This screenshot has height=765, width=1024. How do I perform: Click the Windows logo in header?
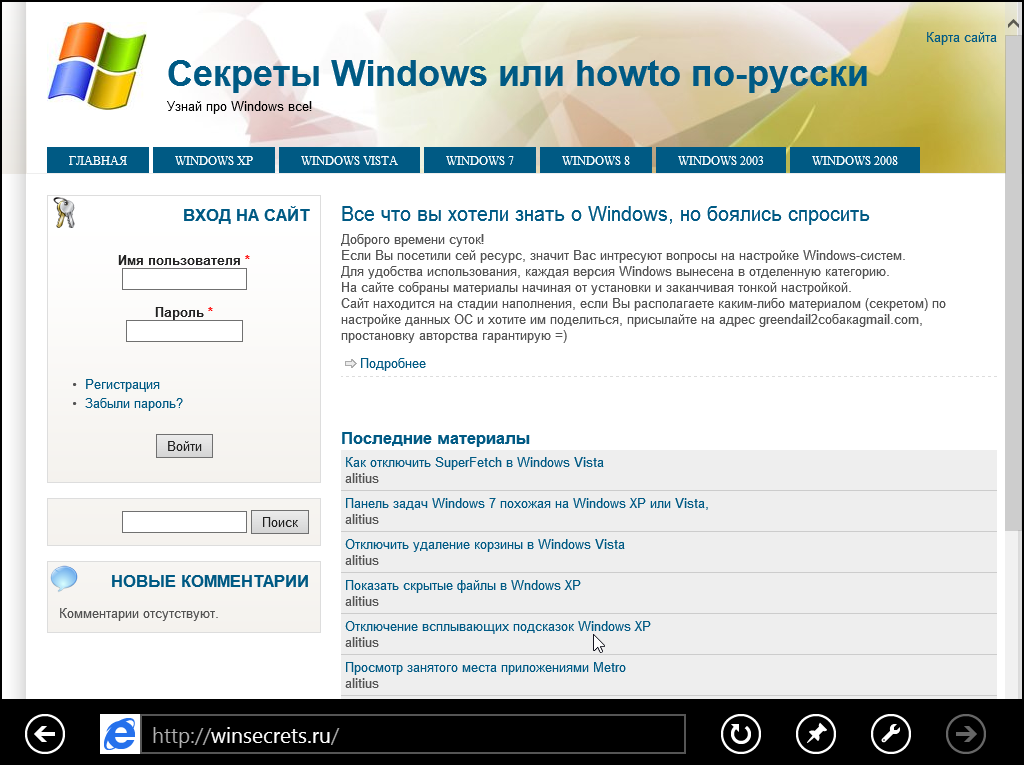(x=96, y=67)
